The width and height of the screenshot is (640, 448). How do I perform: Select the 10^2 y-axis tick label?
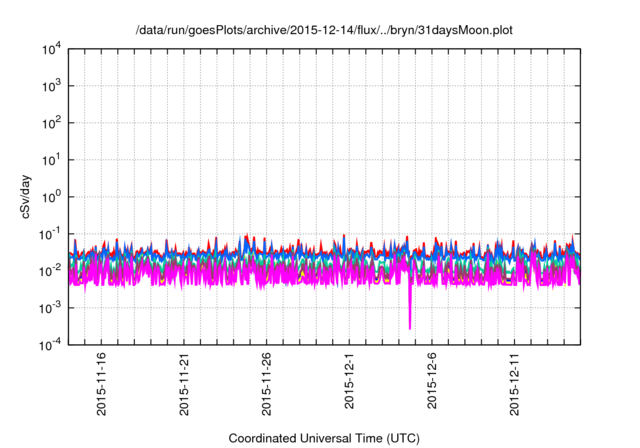coord(50,123)
